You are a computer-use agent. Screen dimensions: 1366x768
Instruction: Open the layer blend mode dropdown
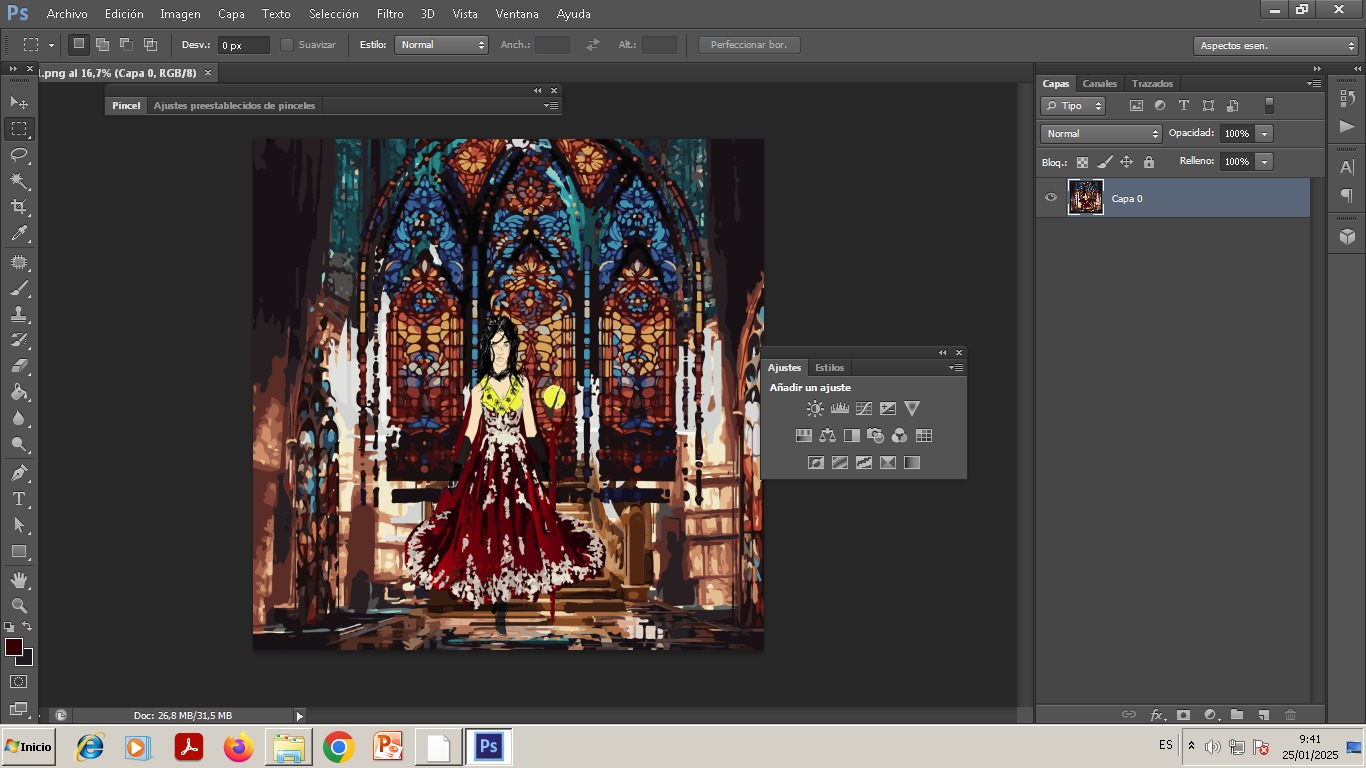(x=1101, y=134)
